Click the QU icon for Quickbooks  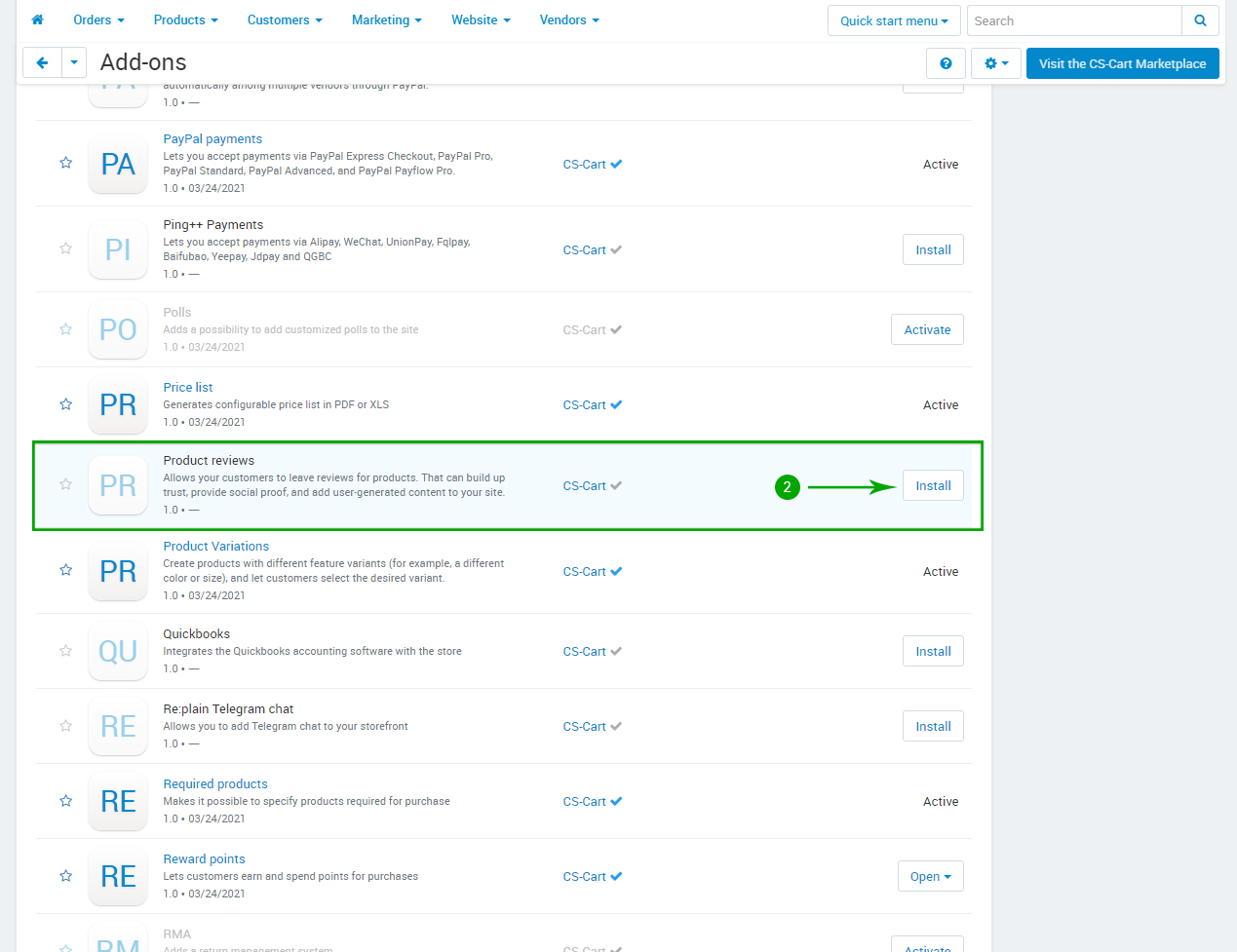118,651
